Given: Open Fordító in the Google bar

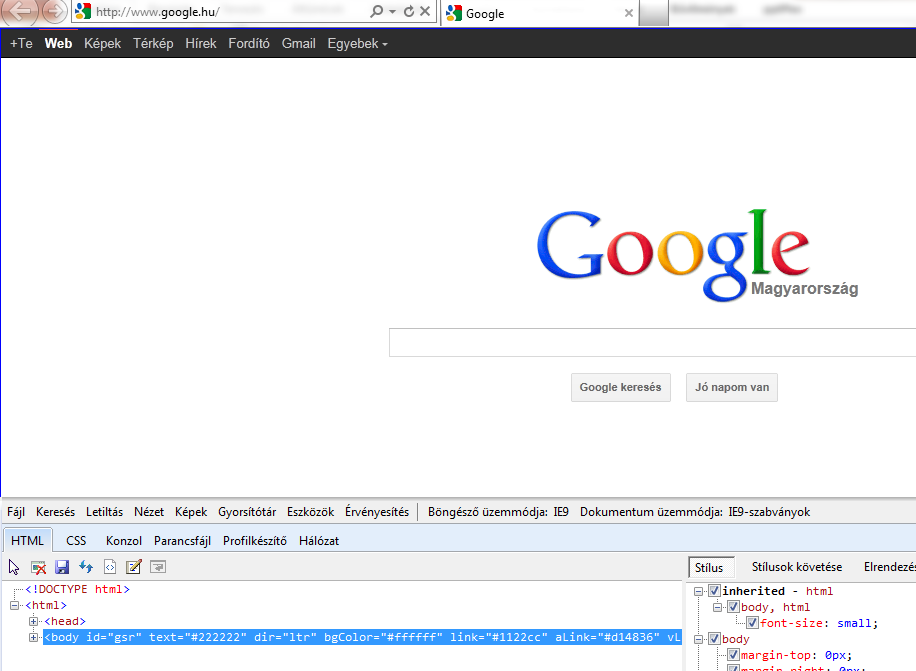Looking at the screenshot, I should tap(249, 43).
